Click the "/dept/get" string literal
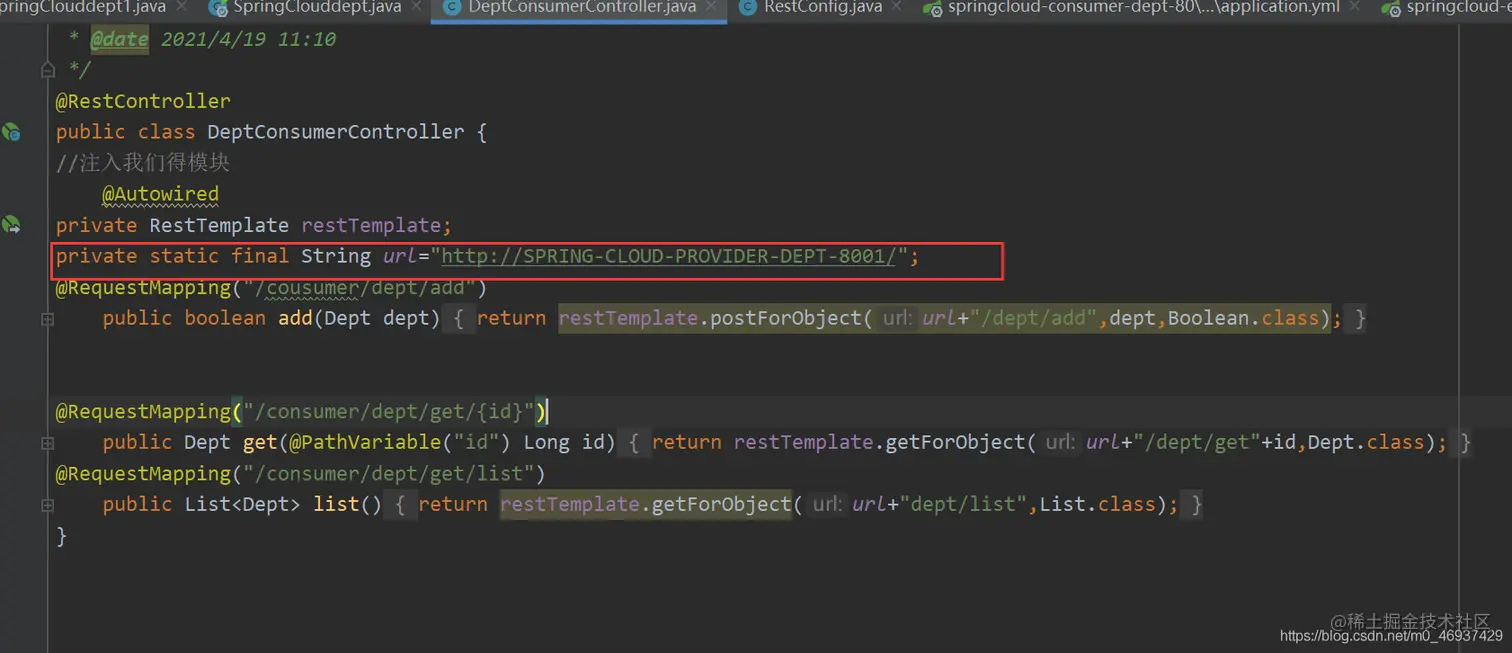This screenshot has height=653, width=1512. point(1198,442)
